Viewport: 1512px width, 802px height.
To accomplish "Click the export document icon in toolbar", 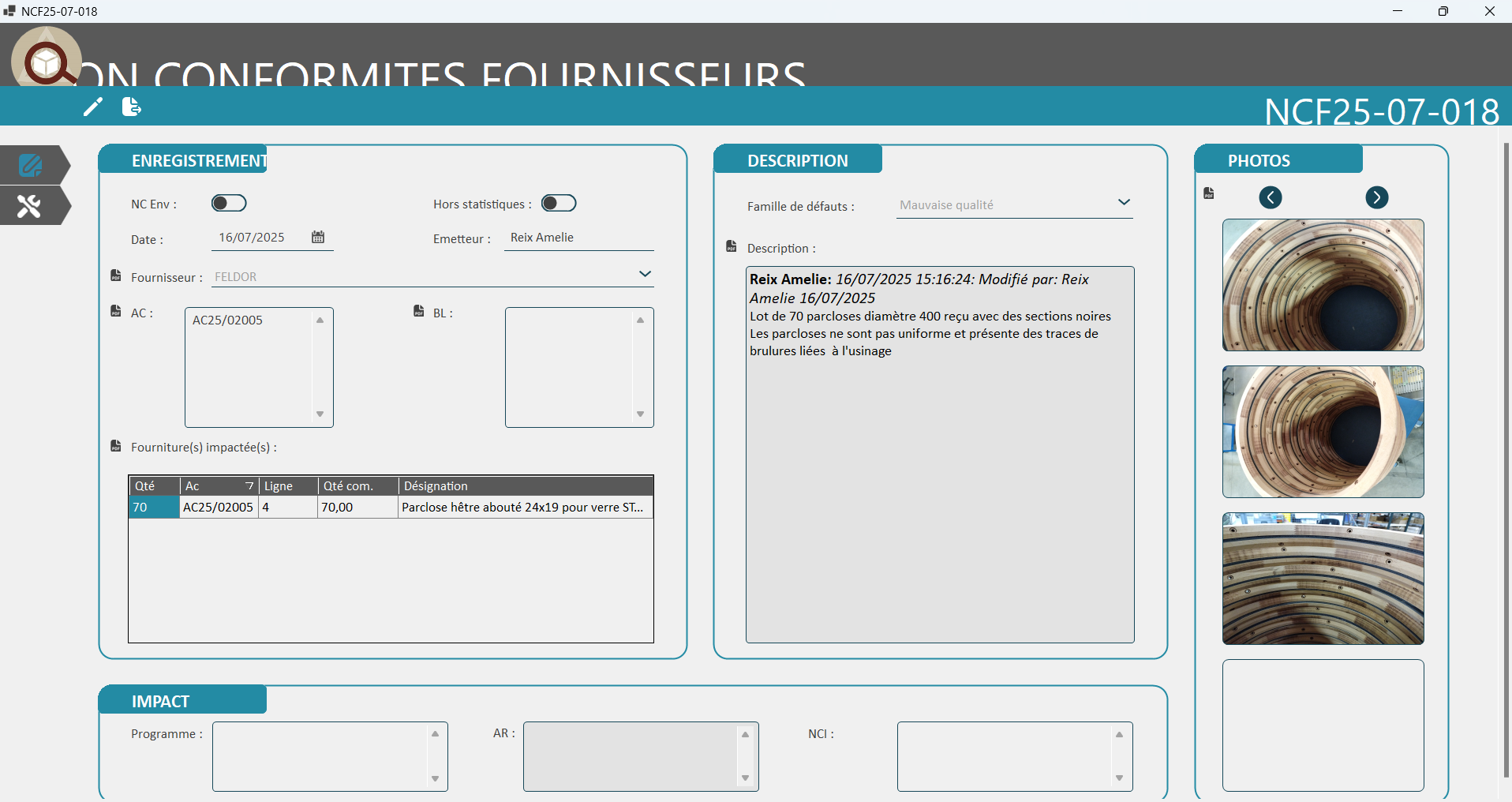I will [131, 107].
